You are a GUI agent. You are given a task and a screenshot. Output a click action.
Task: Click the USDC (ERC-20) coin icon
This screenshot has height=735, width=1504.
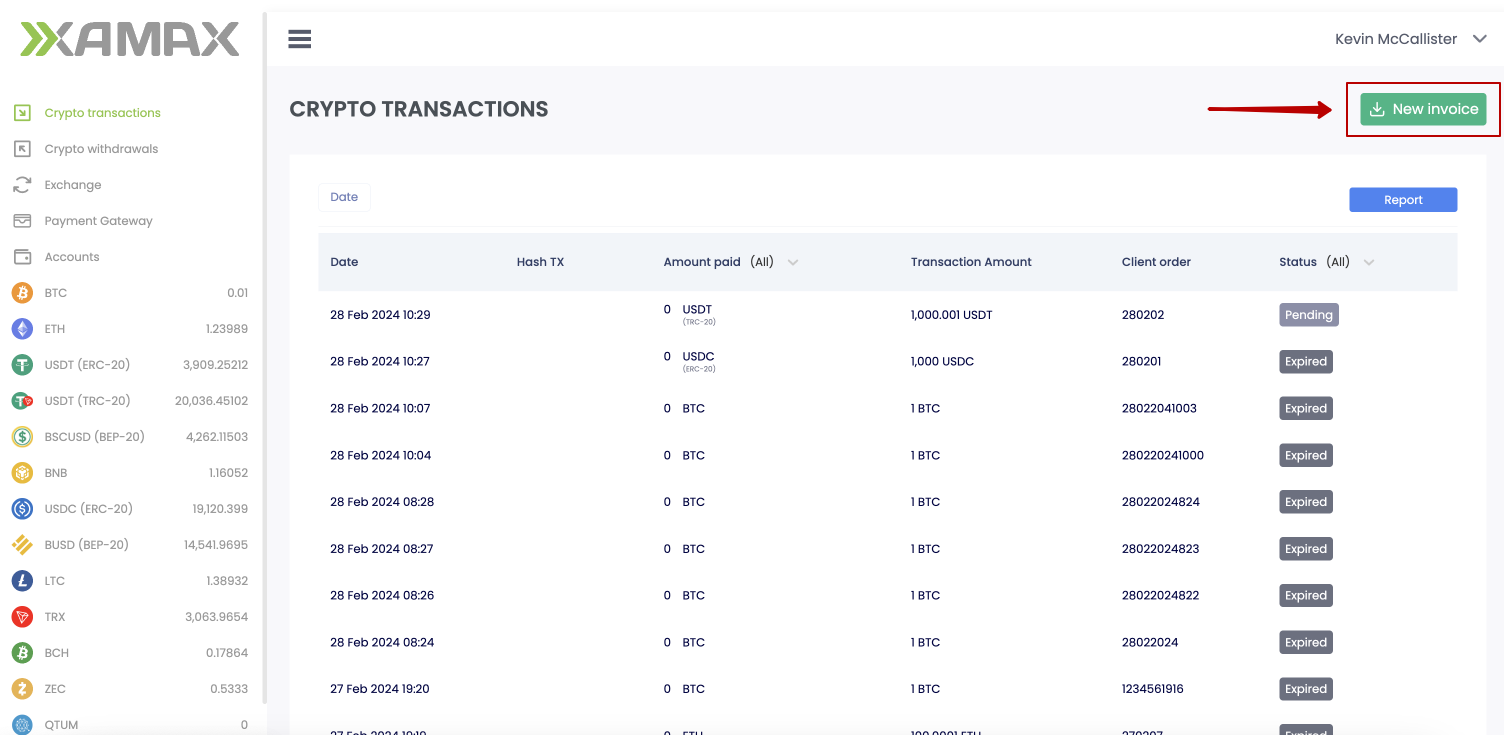[22, 509]
